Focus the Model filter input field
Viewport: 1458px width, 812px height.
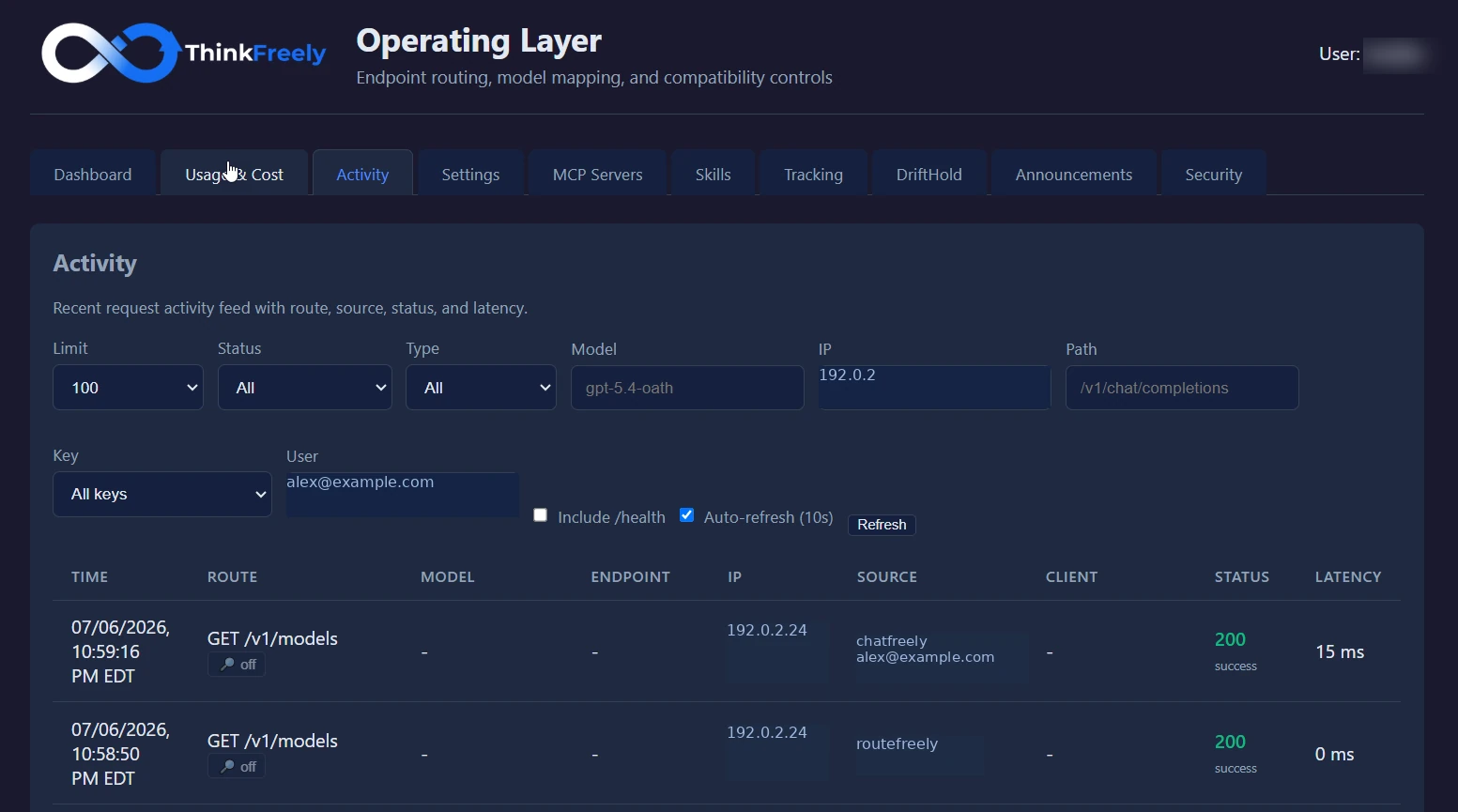pyautogui.click(x=687, y=388)
